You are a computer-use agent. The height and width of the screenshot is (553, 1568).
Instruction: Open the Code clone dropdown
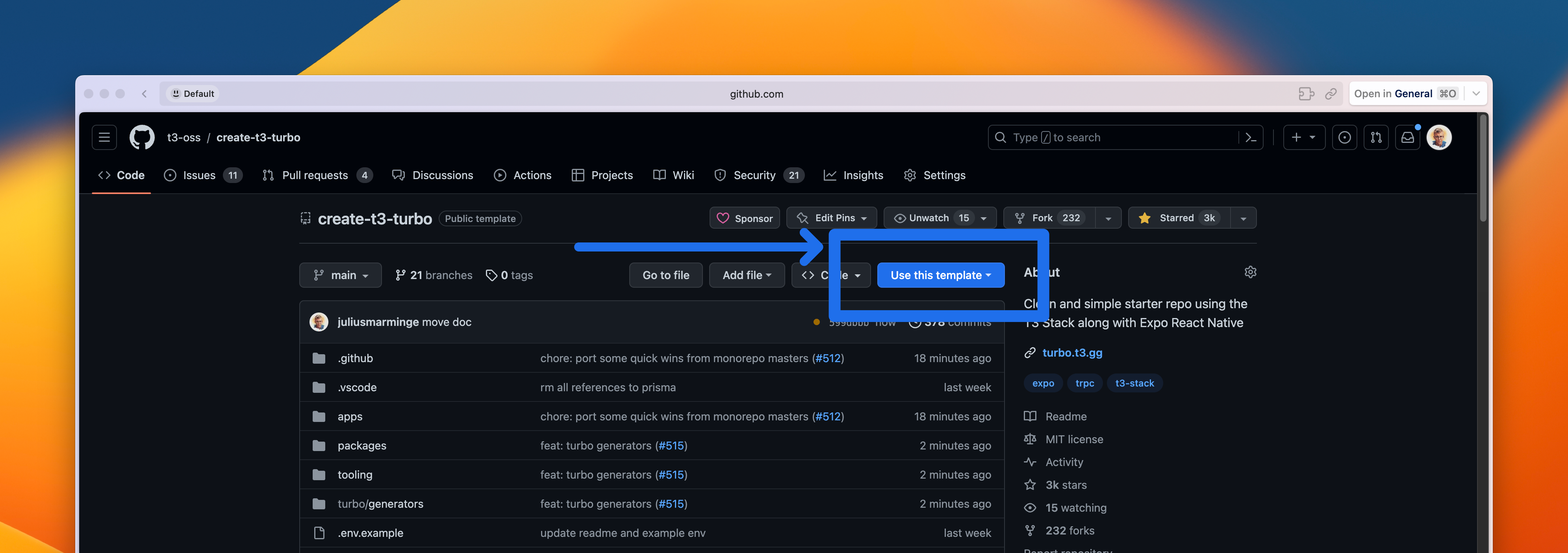coord(831,275)
